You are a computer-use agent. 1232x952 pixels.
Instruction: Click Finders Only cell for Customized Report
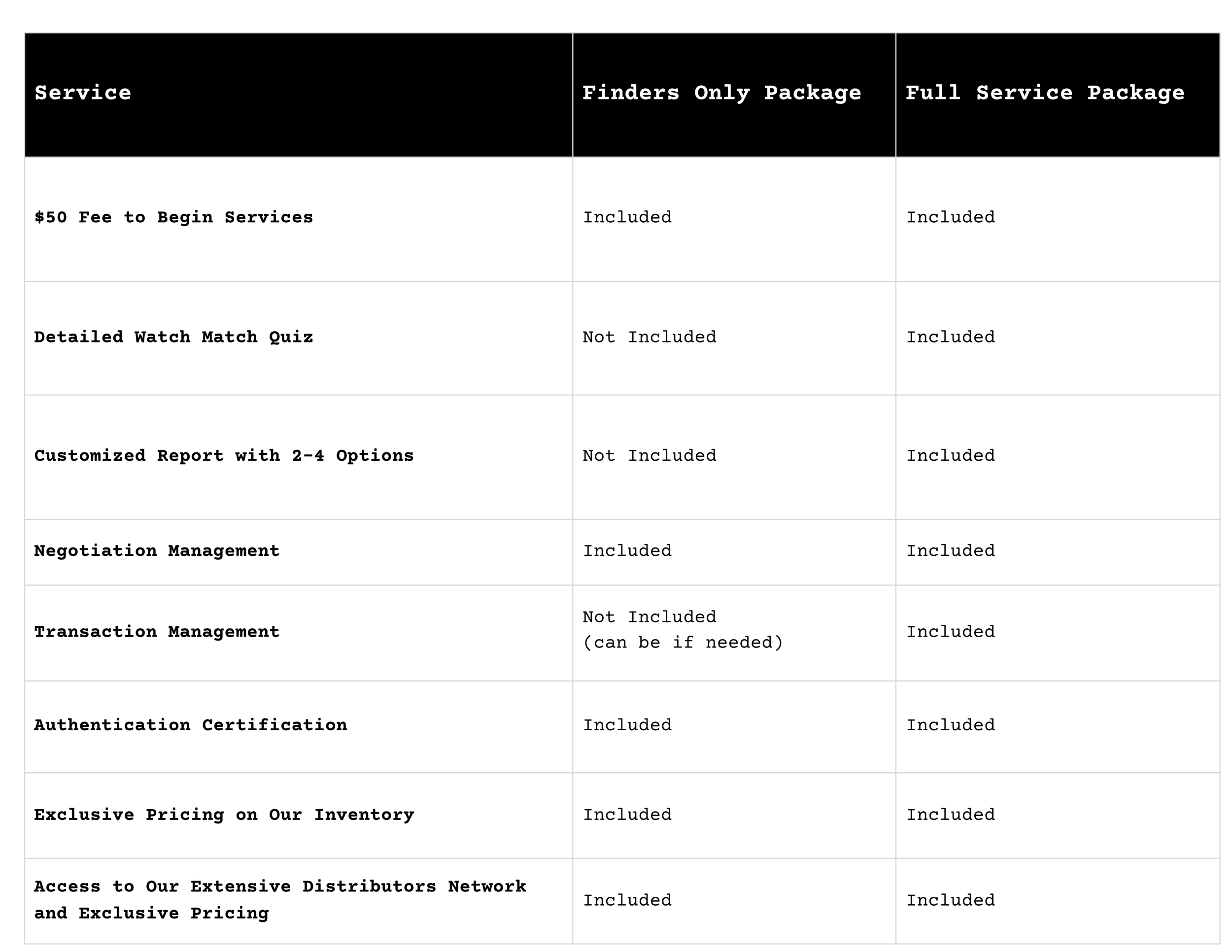pos(650,455)
